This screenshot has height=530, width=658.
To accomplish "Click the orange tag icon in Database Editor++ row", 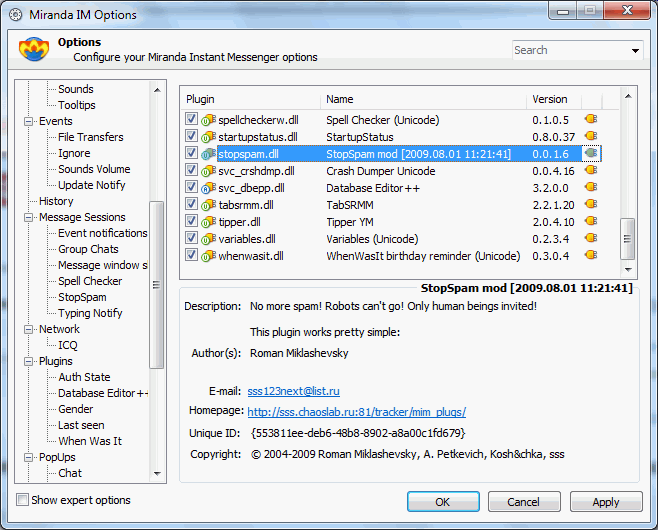I will click(591, 187).
